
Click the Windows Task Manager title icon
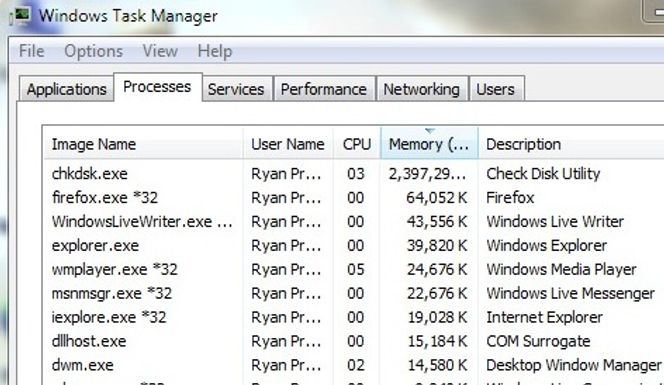(21, 16)
